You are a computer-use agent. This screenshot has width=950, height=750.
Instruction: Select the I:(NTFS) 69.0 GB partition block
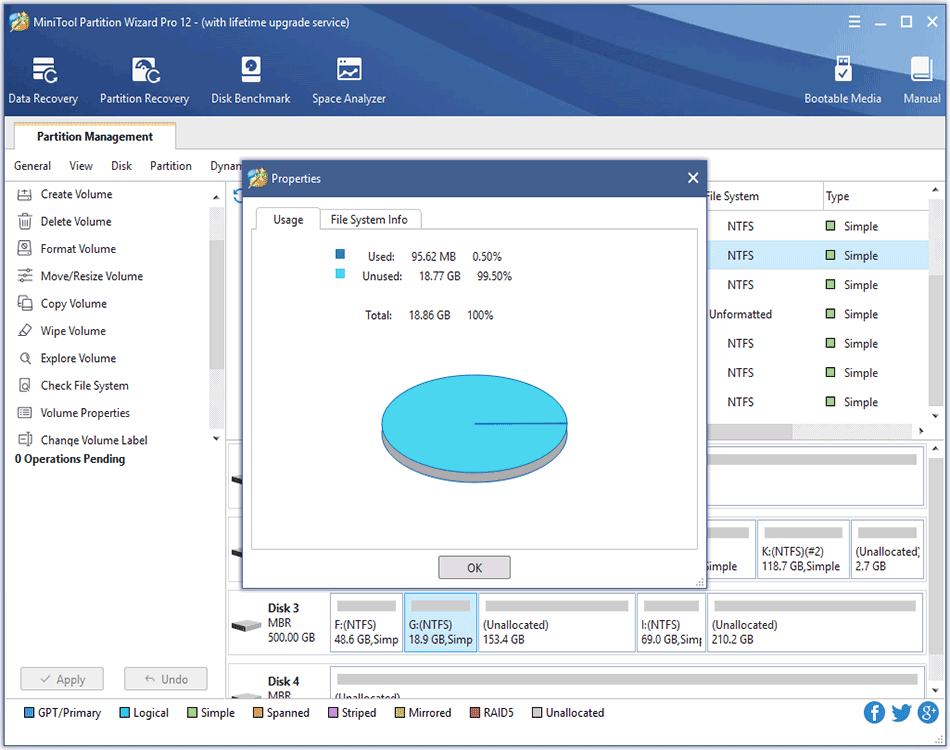click(x=671, y=623)
